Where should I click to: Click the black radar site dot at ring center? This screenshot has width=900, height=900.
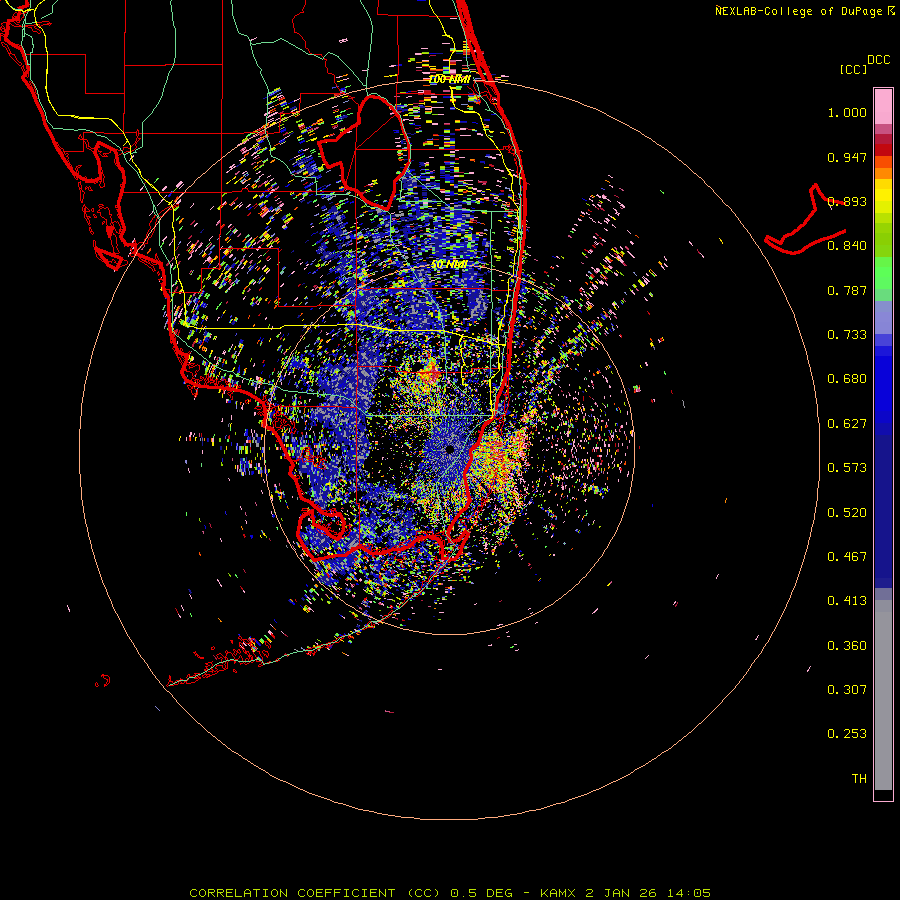pyautogui.click(x=450, y=449)
